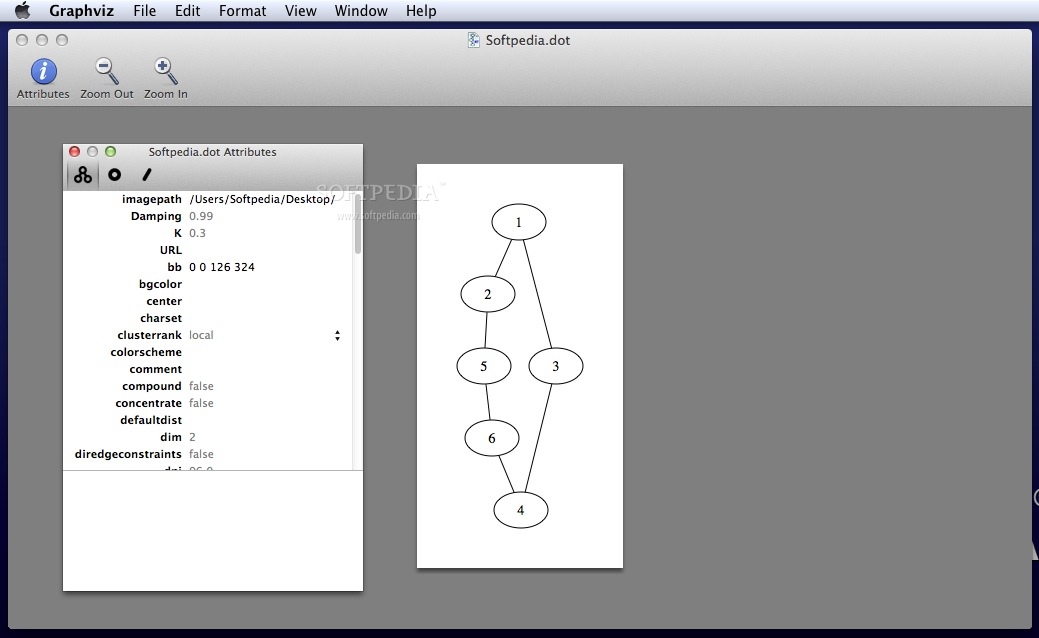Select the edge attributes line icon

click(x=146, y=175)
